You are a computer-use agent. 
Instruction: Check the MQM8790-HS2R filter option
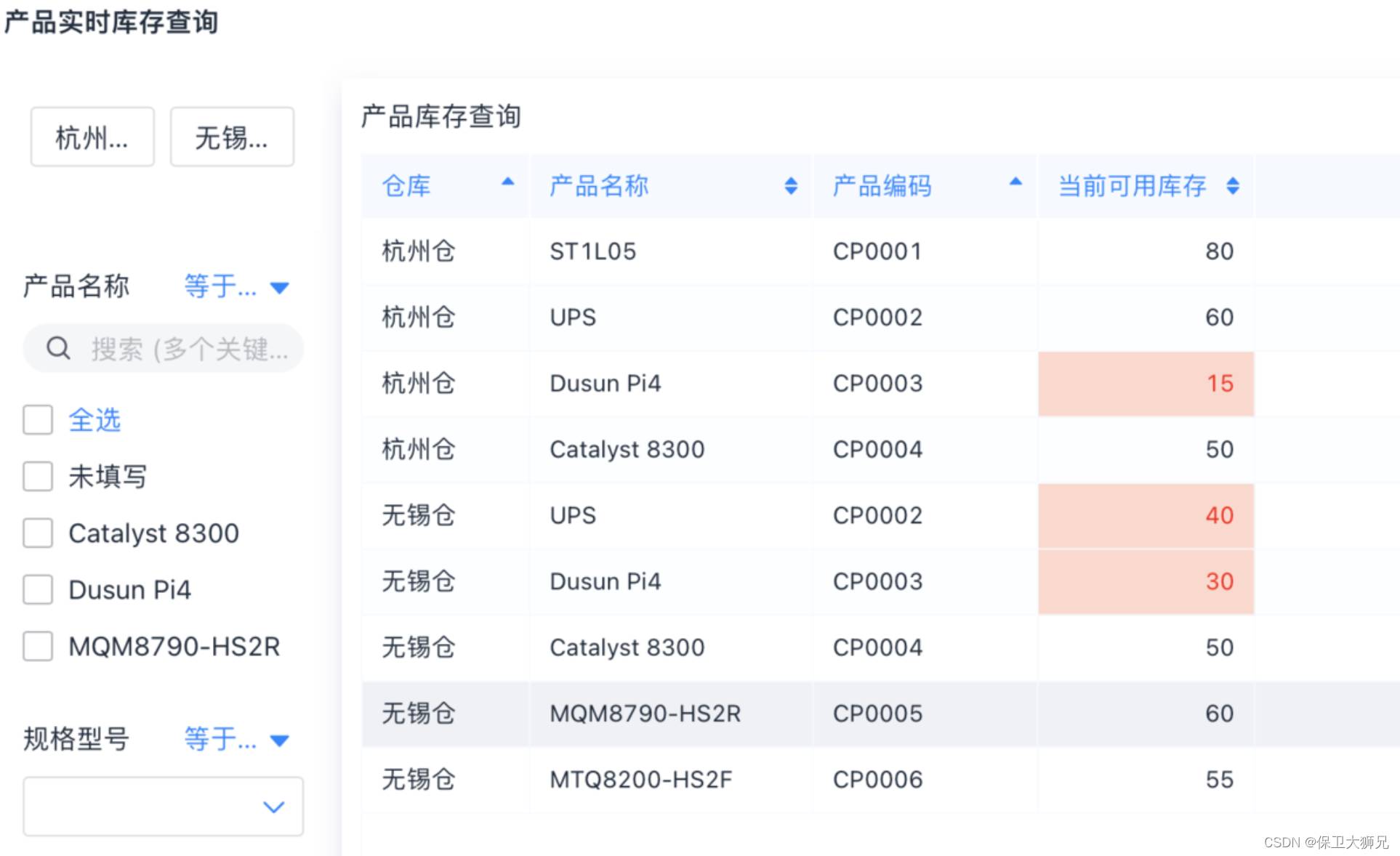38,646
